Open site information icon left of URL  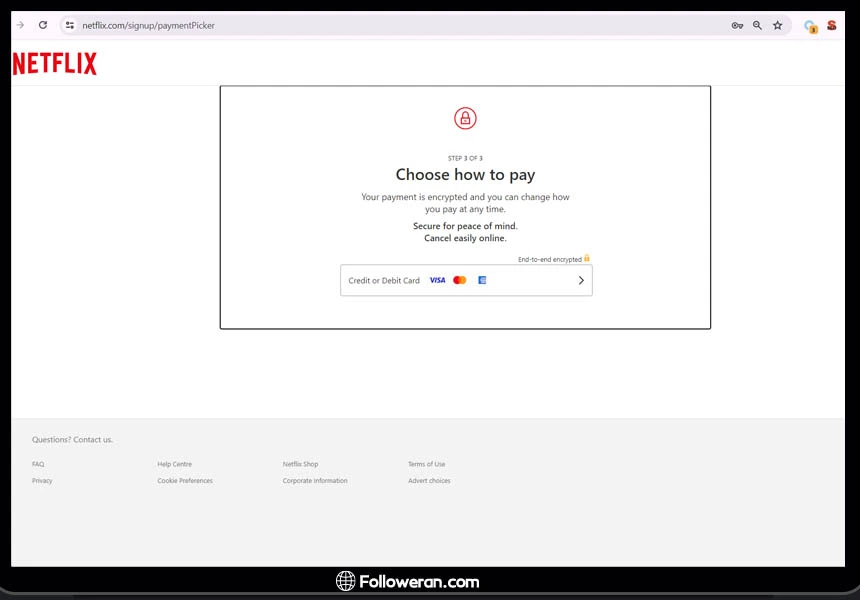tap(70, 25)
